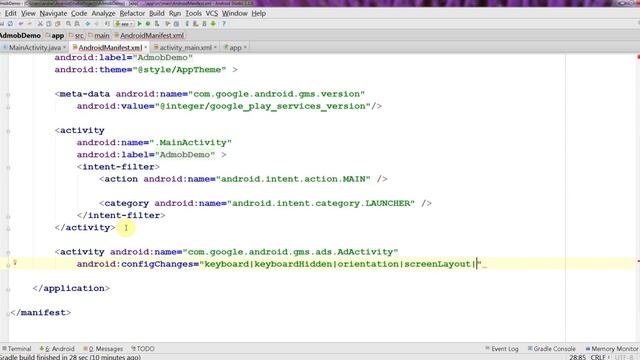Open the Event Log panel
640x360 pixels.
[502, 349]
